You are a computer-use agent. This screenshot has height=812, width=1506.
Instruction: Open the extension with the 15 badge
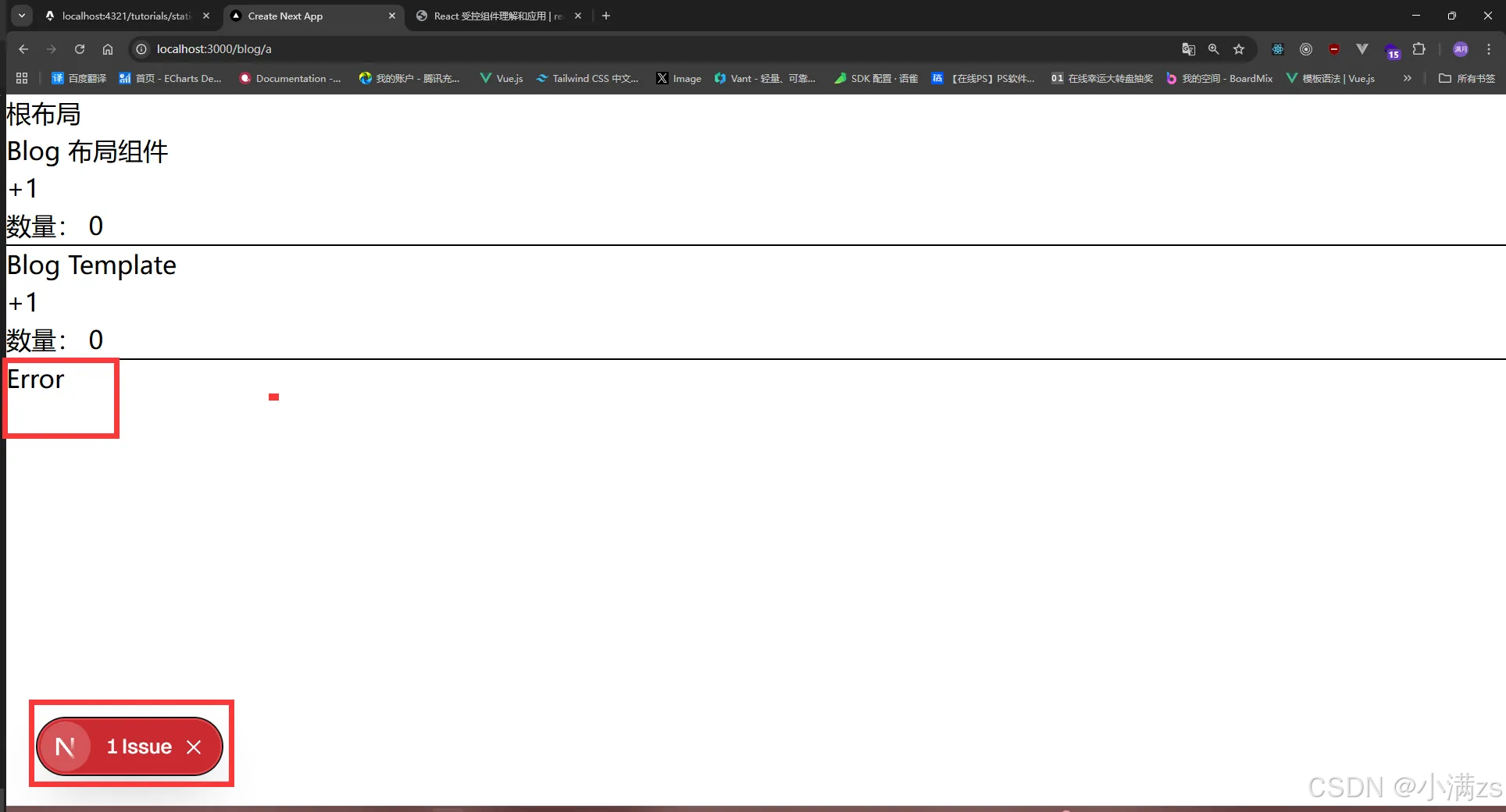click(x=1393, y=49)
